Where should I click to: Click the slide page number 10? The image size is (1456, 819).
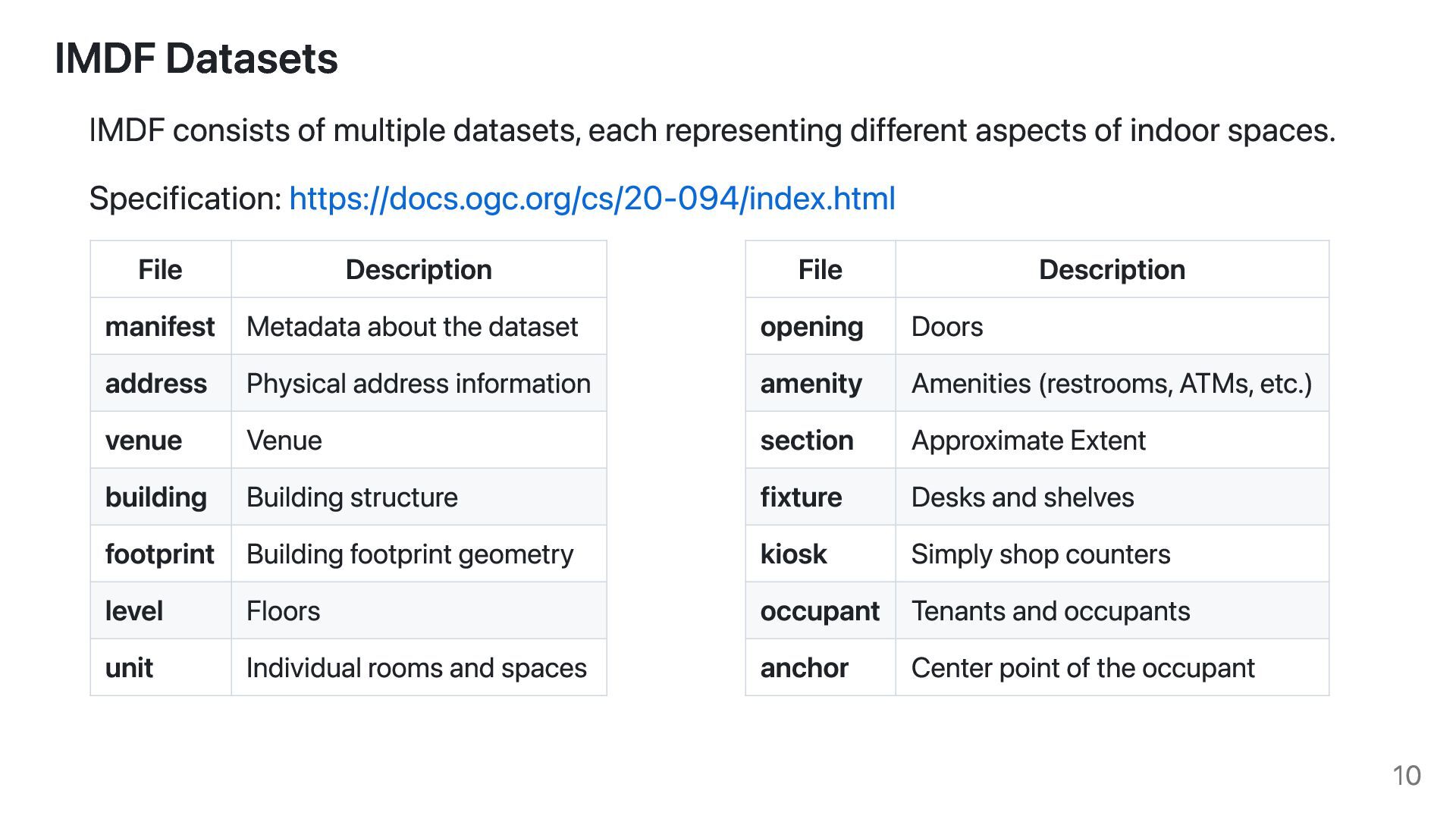tap(1406, 776)
